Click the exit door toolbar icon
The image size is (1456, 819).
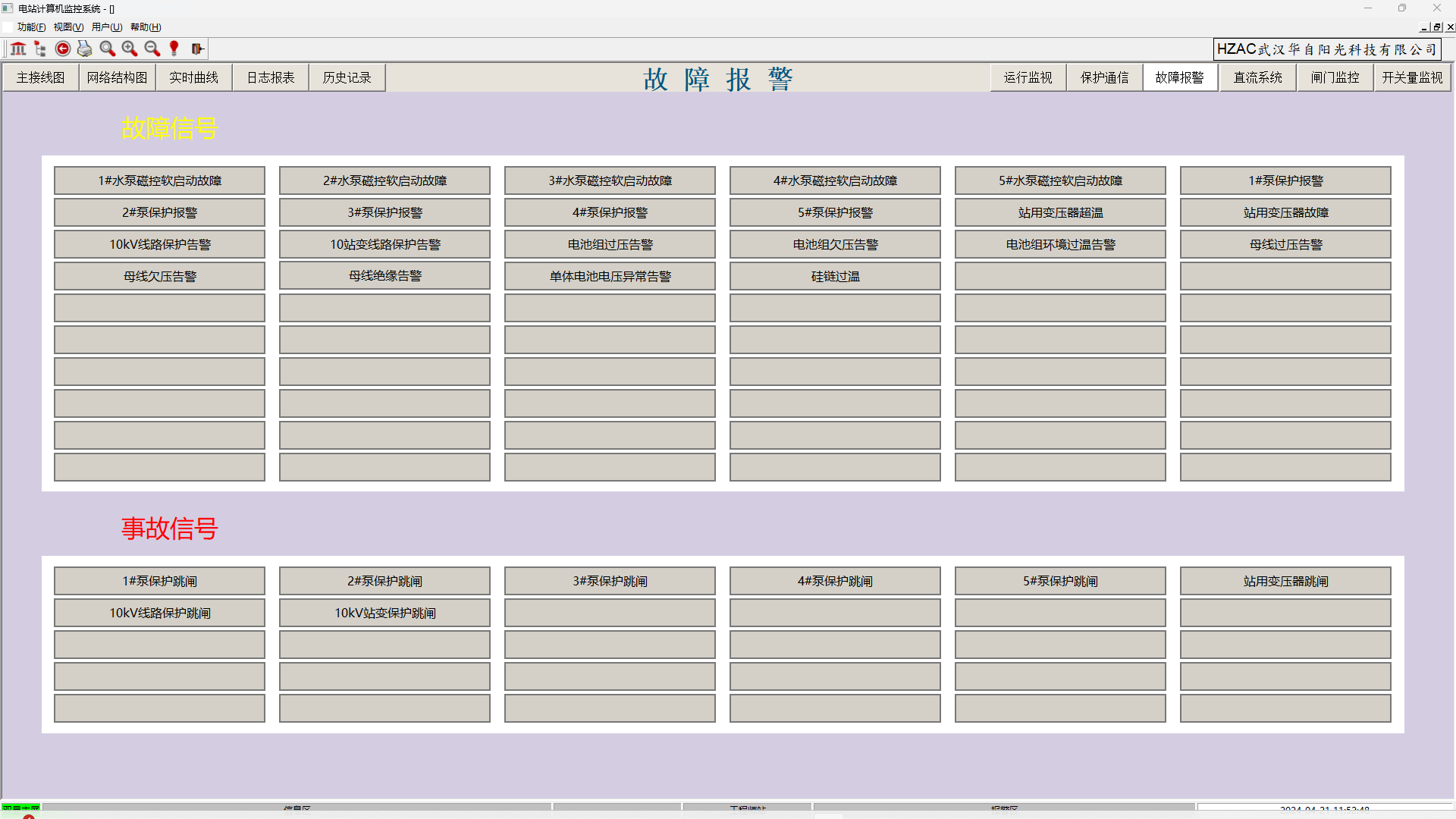pyautogui.click(x=197, y=49)
